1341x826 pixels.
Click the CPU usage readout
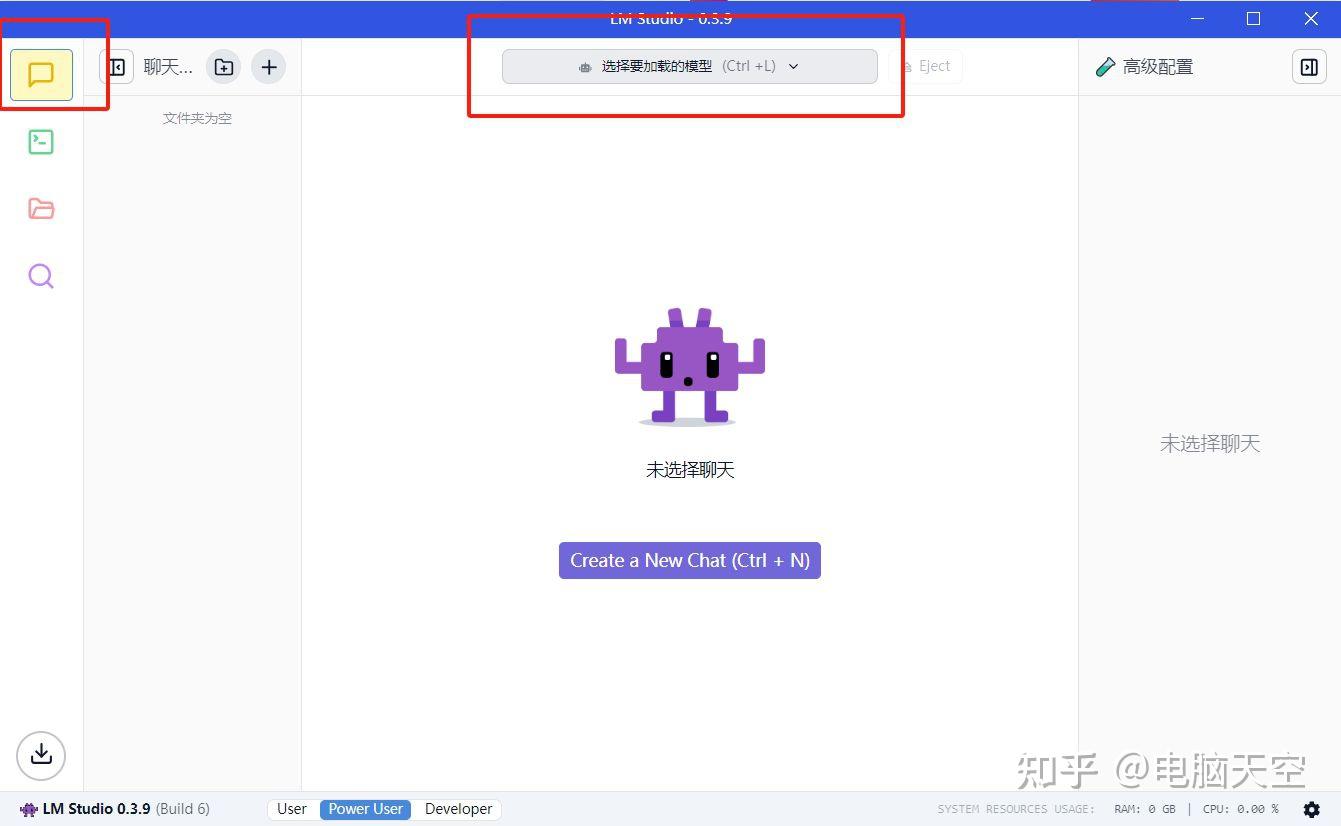tap(1241, 809)
